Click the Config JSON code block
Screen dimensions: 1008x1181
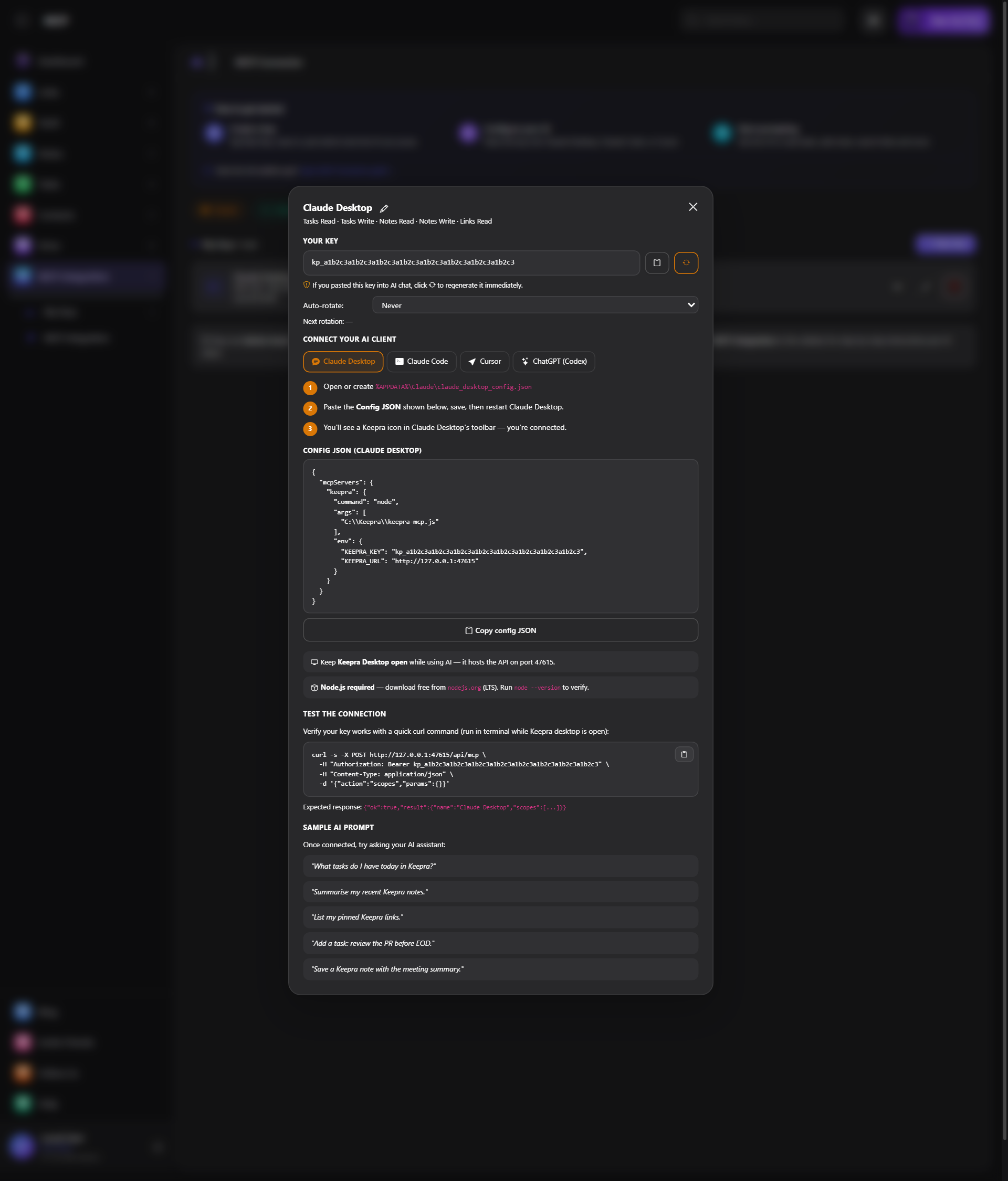500,536
